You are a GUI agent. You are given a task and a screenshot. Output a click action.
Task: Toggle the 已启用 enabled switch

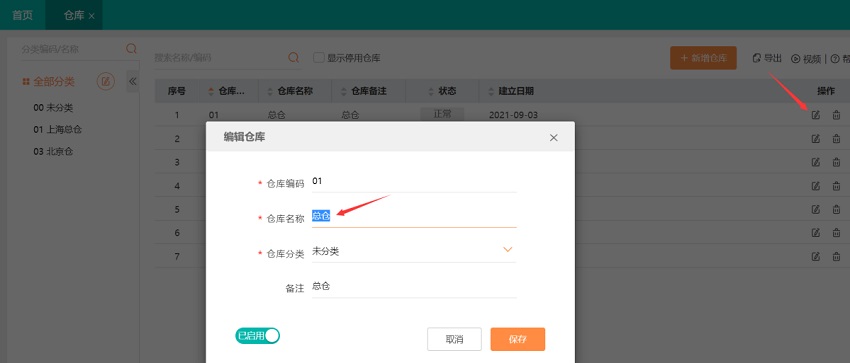[257, 336]
